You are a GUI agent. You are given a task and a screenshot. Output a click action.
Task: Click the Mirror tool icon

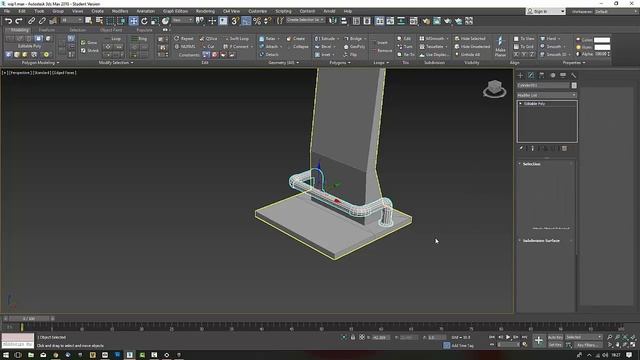[333, 21]
